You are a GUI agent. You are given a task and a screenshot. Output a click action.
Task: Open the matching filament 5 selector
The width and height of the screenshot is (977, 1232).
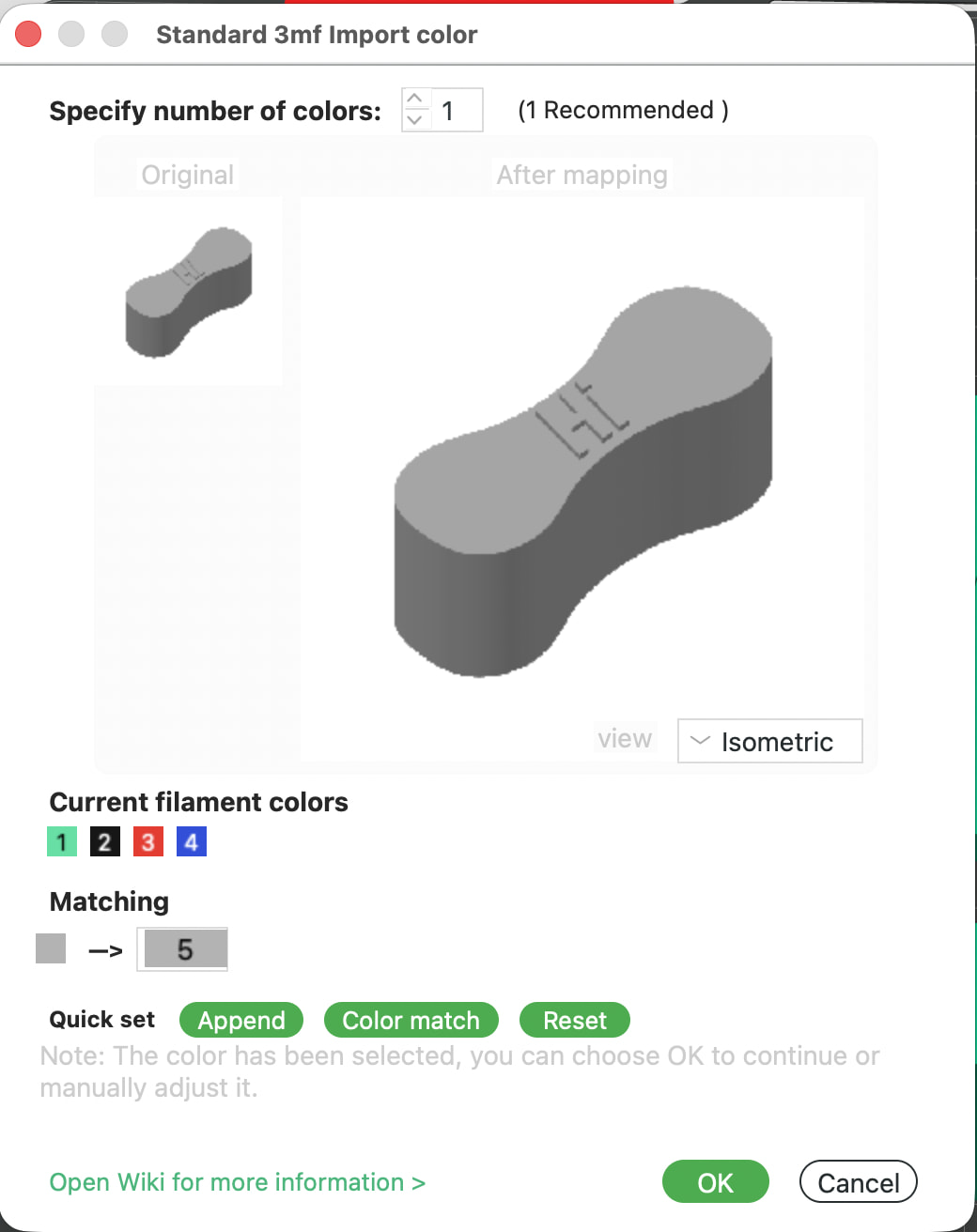(x=183, y=949)
